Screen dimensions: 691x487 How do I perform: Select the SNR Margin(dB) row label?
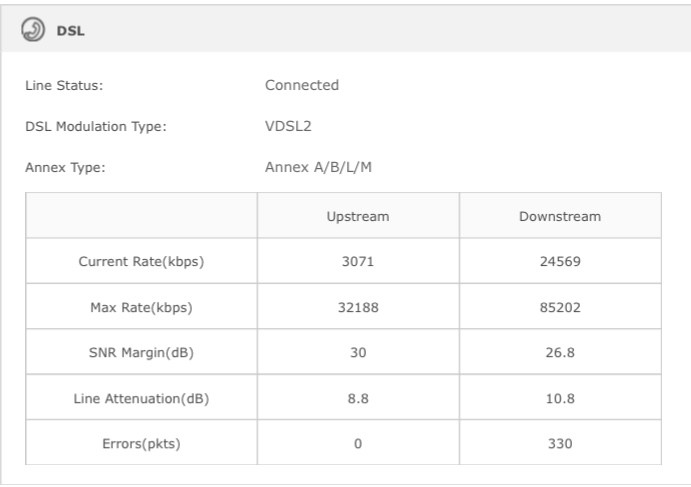click(141, 353)
